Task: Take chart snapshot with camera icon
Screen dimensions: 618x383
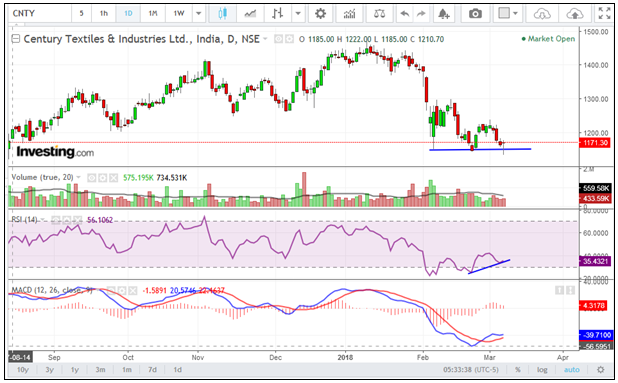Action: pos(475,14)
